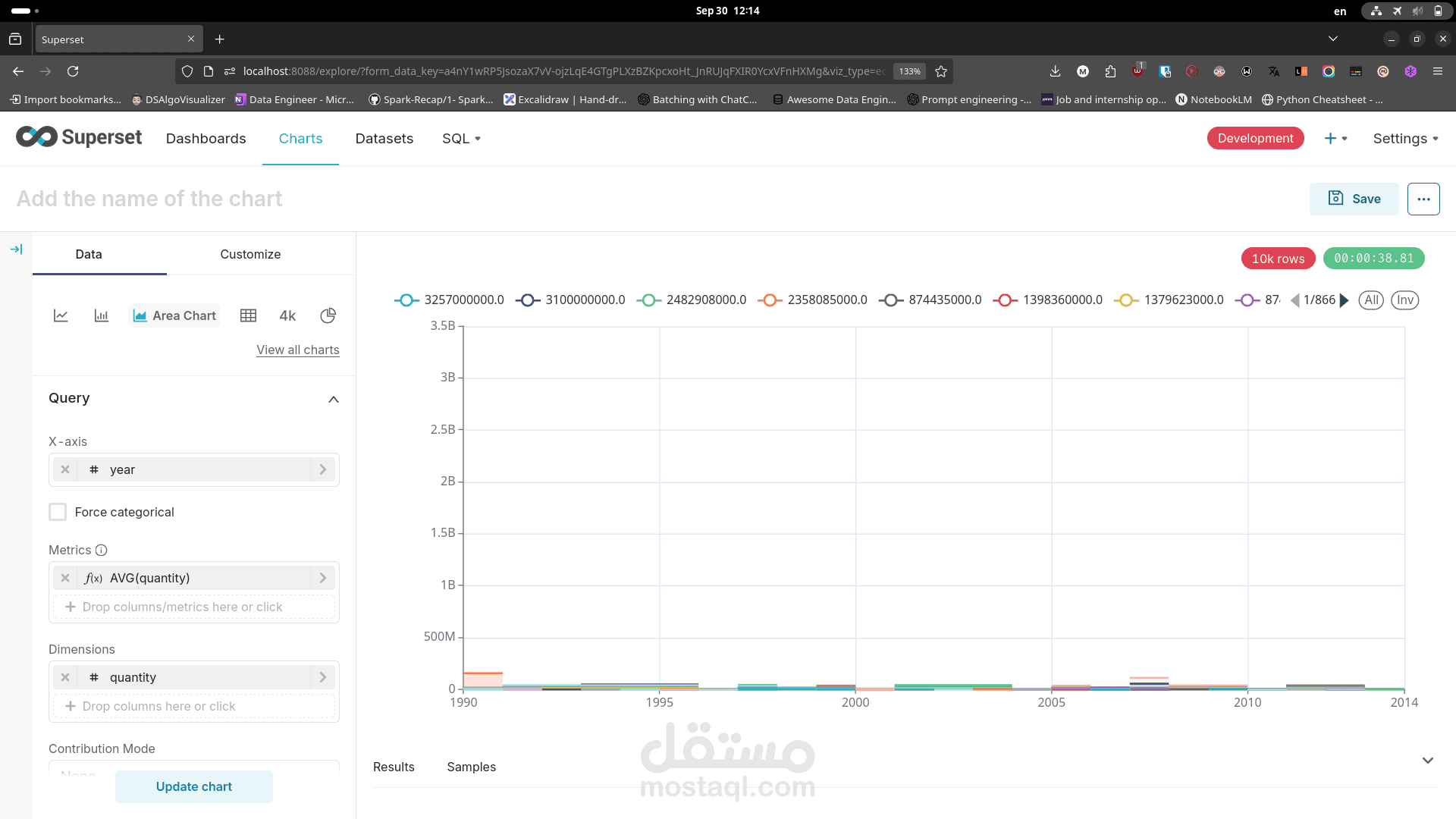
Task: Toggle the 1379623000.0 legend series
Action: 1169,300
